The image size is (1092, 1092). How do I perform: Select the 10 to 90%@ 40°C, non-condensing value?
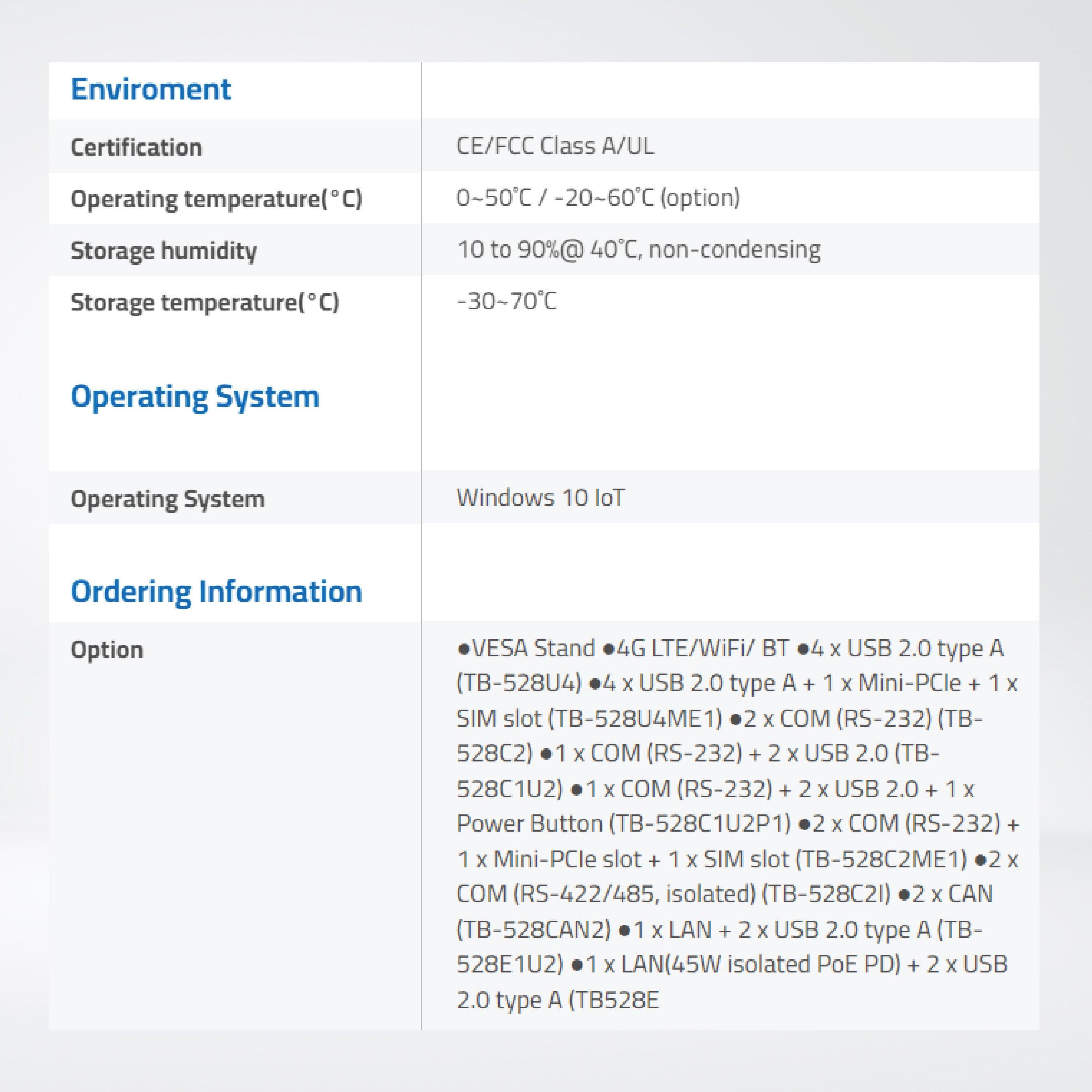point(639,249)
